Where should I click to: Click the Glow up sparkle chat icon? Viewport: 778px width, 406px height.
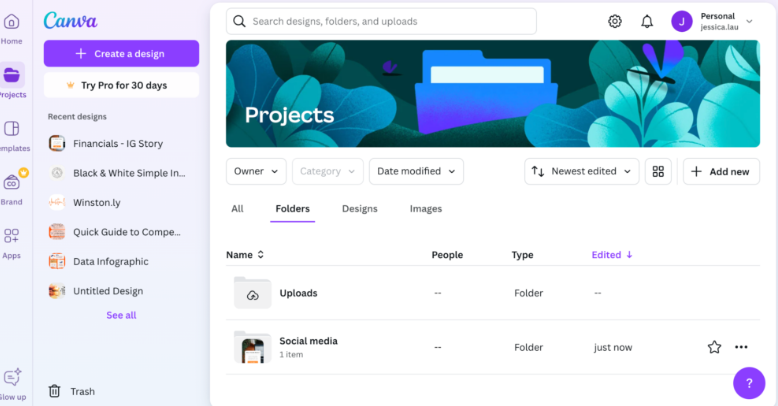pyautogui.click(x=12, y=377)
